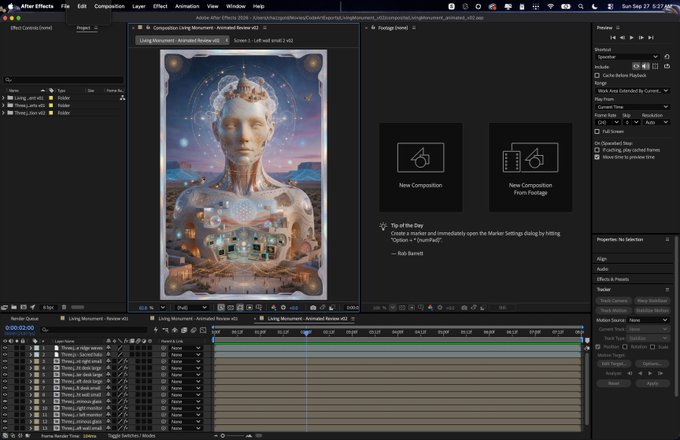Open the timeline Composition Mini-Flowchart icon
The image size is (680, 440).
(x=165, y=330)
